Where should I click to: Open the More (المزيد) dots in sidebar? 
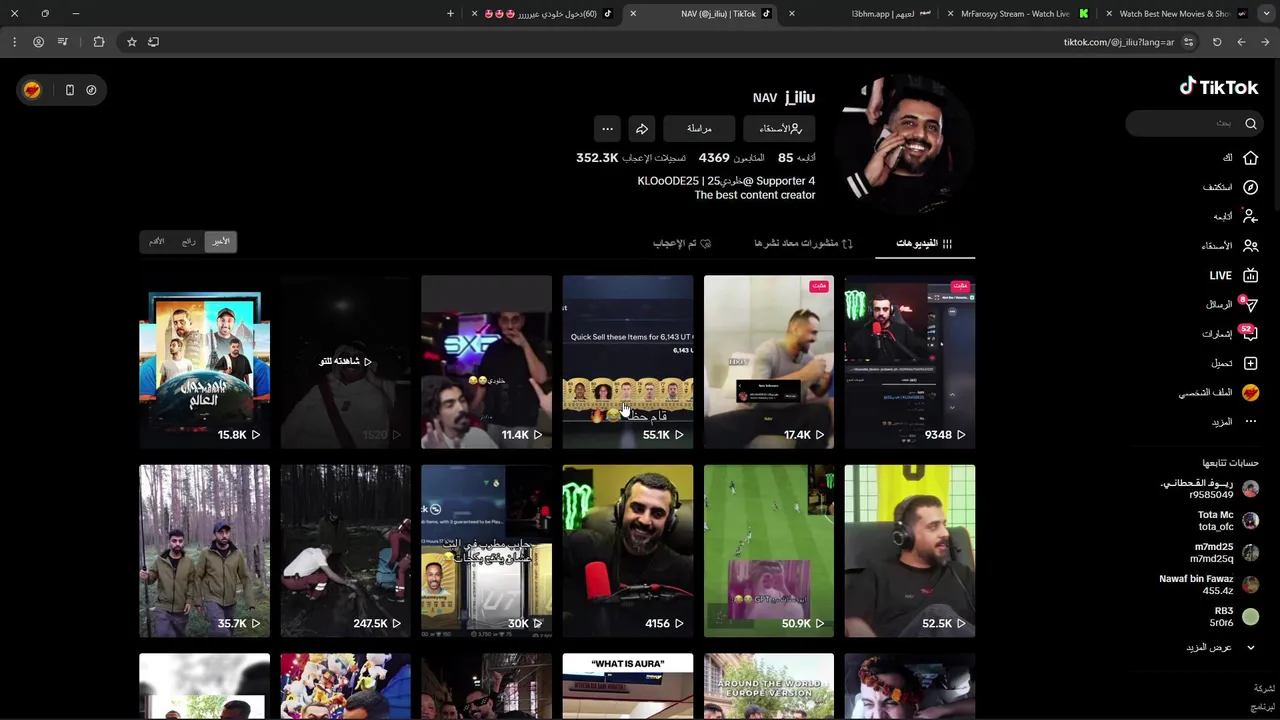click(1250, 422)
